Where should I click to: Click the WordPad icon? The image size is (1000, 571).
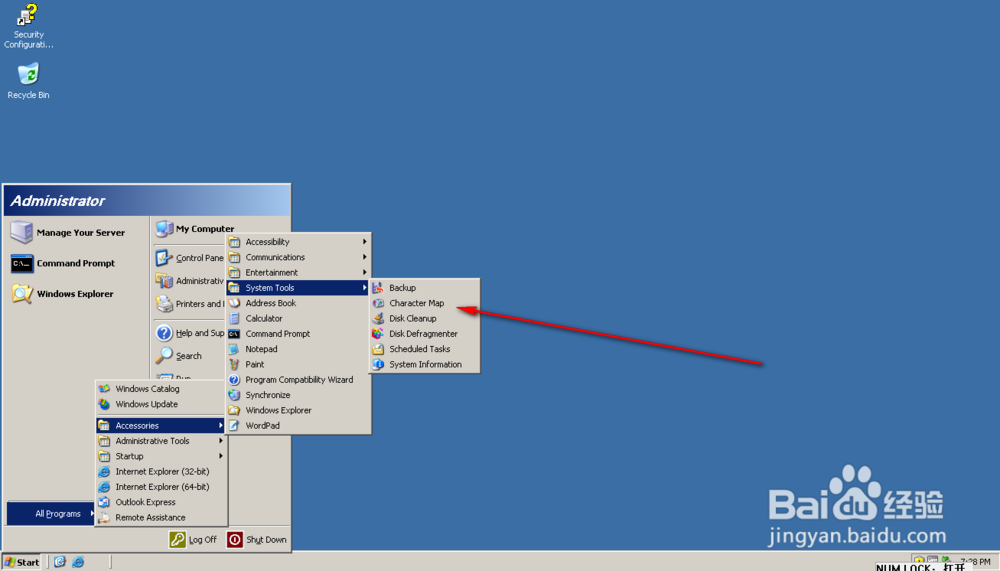pos(234,426)
